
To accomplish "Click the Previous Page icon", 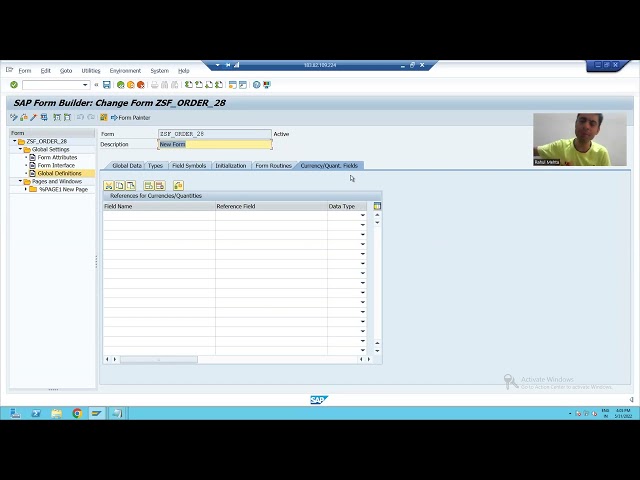I will 199,85.
